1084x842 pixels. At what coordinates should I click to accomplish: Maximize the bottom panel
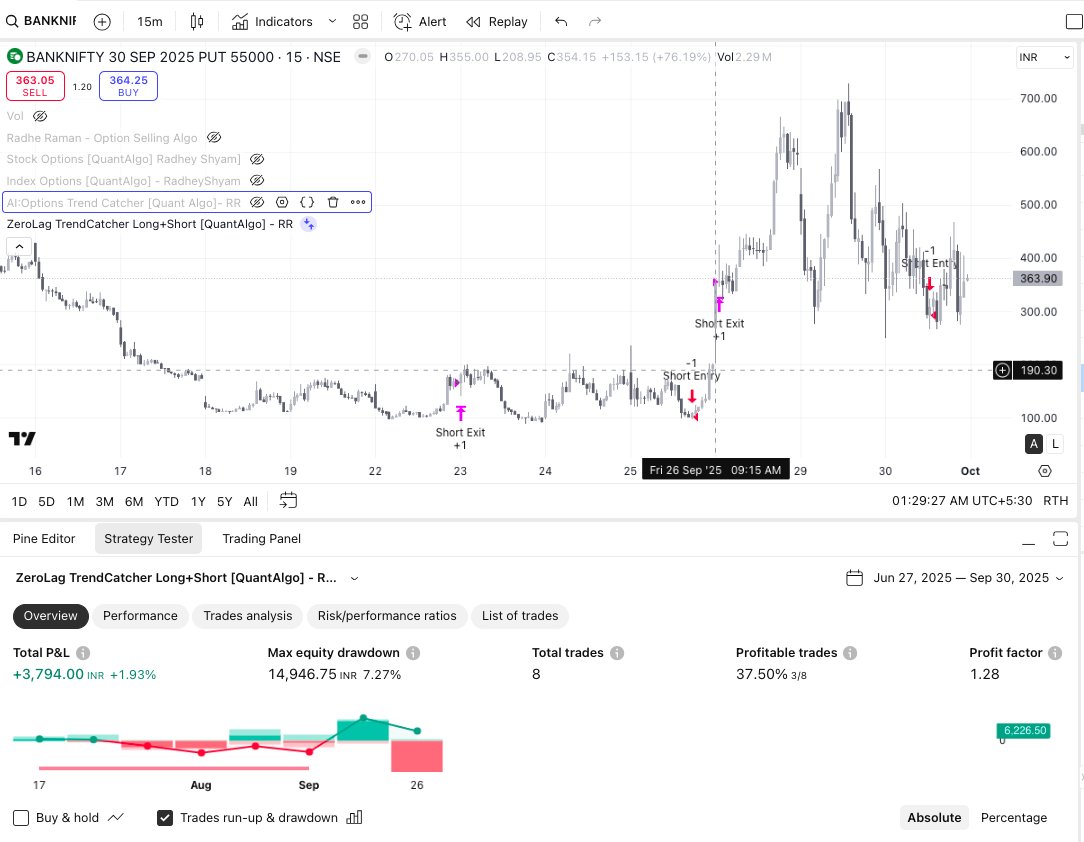pos(1060,539)
